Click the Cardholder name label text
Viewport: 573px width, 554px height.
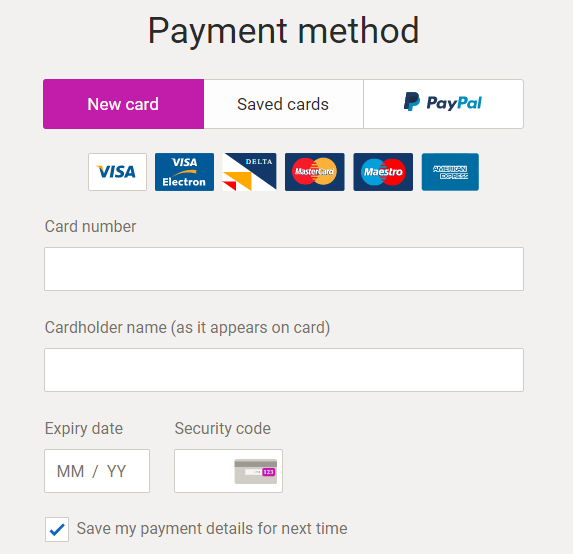(x=187, y=328)
